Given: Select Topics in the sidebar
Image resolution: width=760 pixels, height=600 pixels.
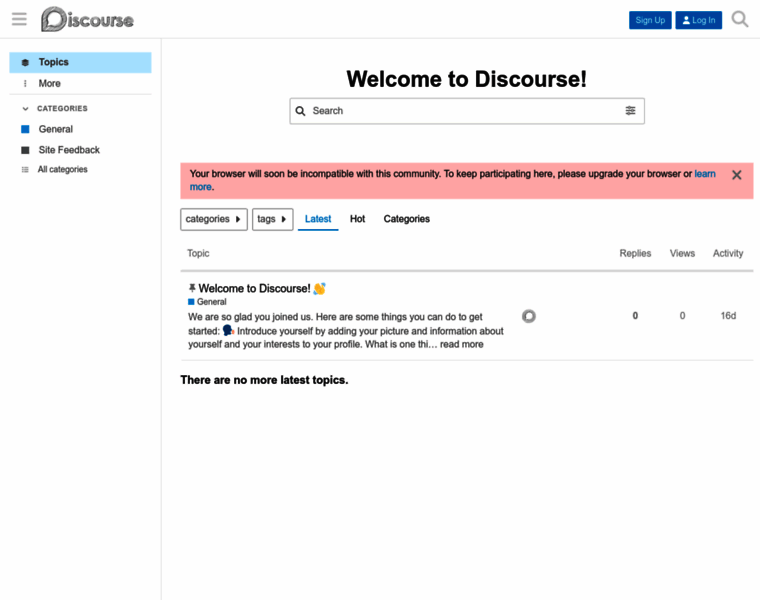Looking at the screenshot, I should pos(80,63).
